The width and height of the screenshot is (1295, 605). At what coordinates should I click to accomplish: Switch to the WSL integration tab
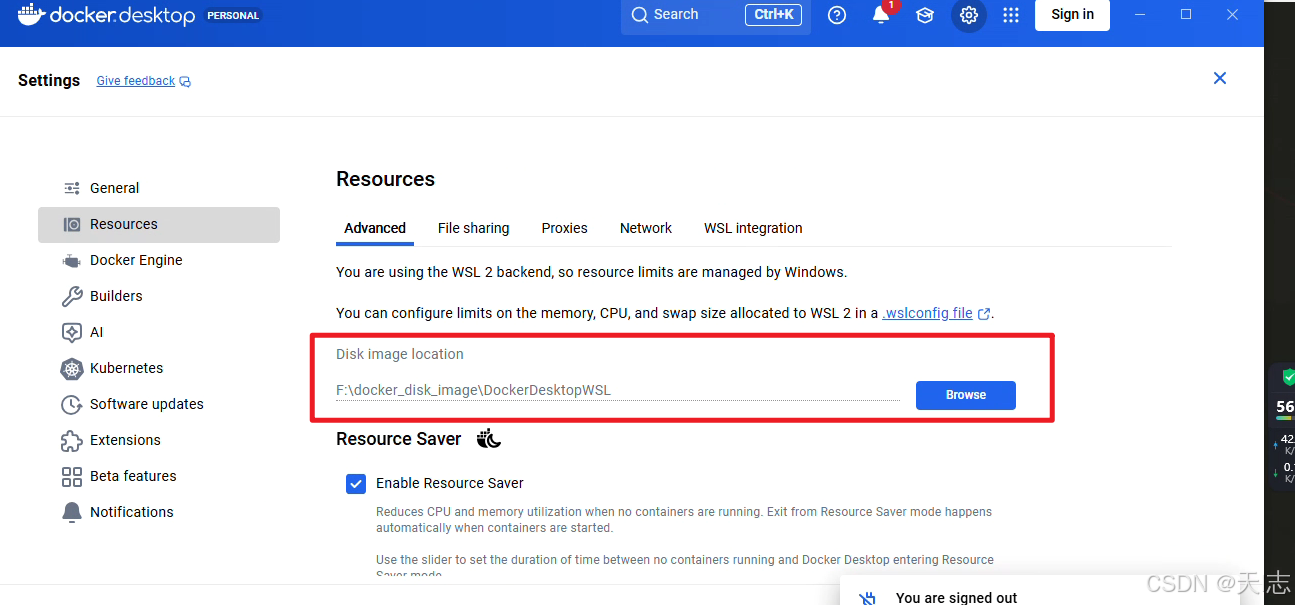point(753,228)
